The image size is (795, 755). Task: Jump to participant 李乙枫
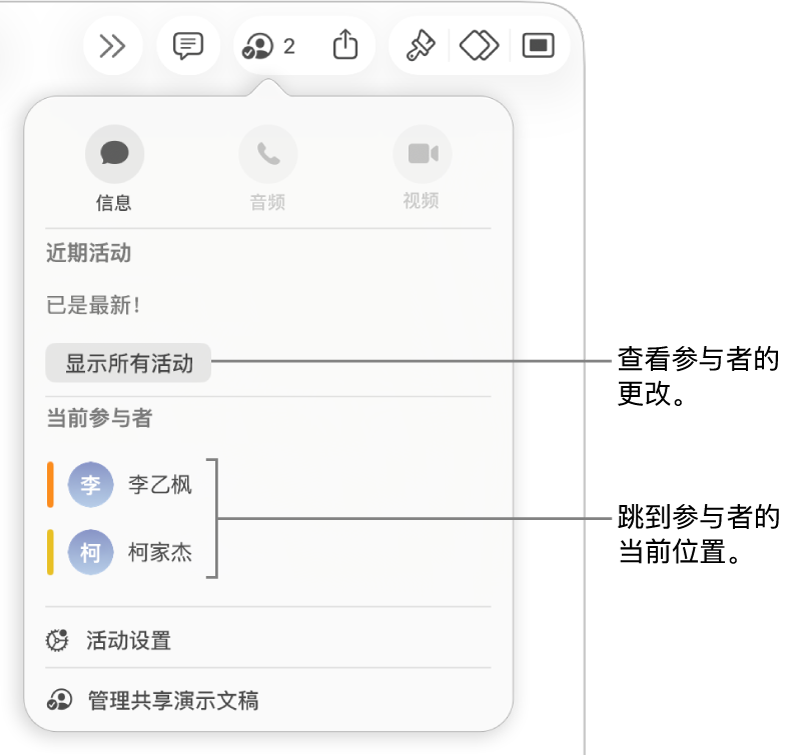coord(120,485)
